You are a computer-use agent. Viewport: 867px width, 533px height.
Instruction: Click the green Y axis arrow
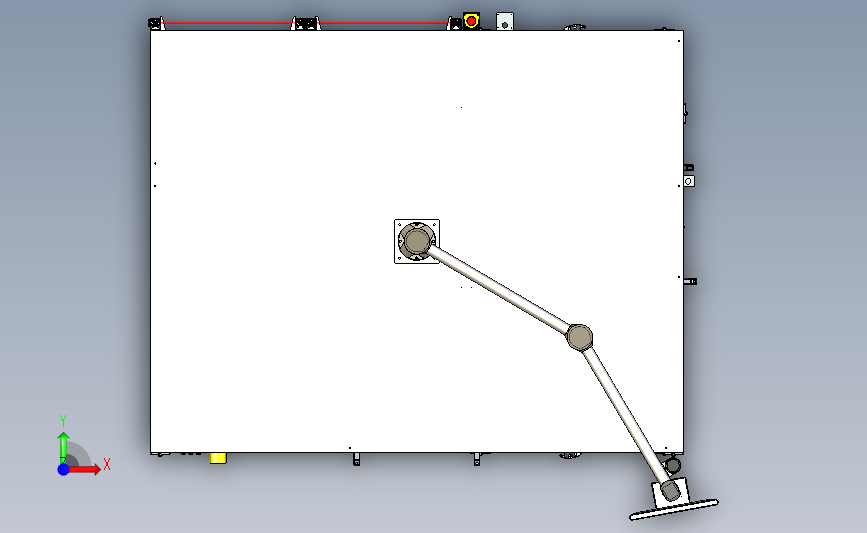[x=63, y=448]
